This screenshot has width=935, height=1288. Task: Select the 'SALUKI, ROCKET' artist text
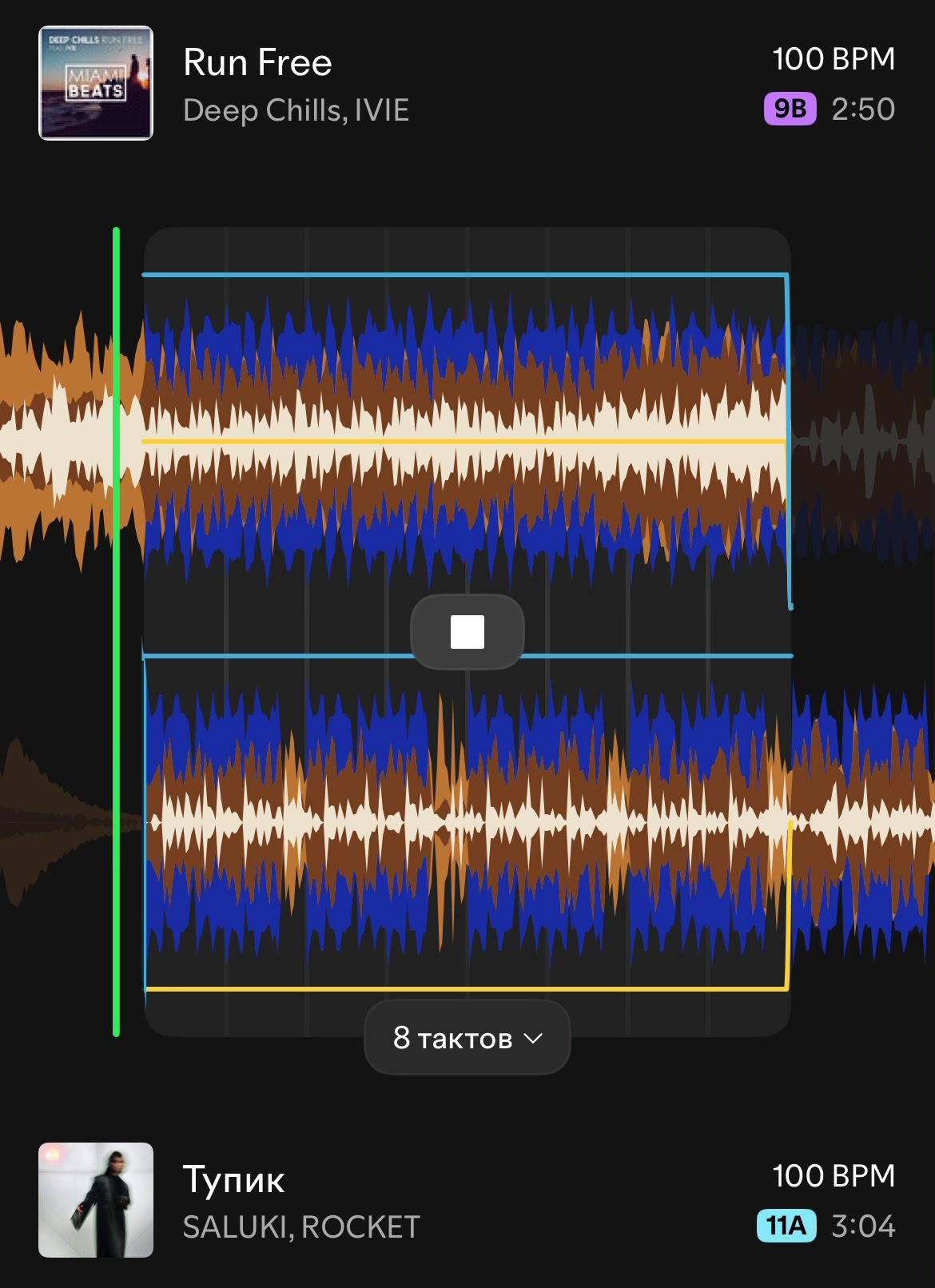(301, 1227)
